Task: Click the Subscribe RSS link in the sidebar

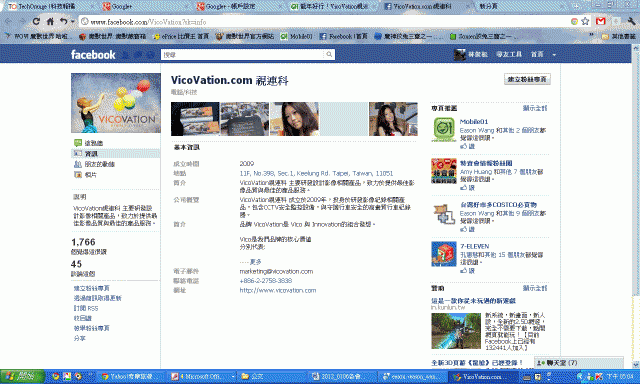Action: tap(86, 308)
